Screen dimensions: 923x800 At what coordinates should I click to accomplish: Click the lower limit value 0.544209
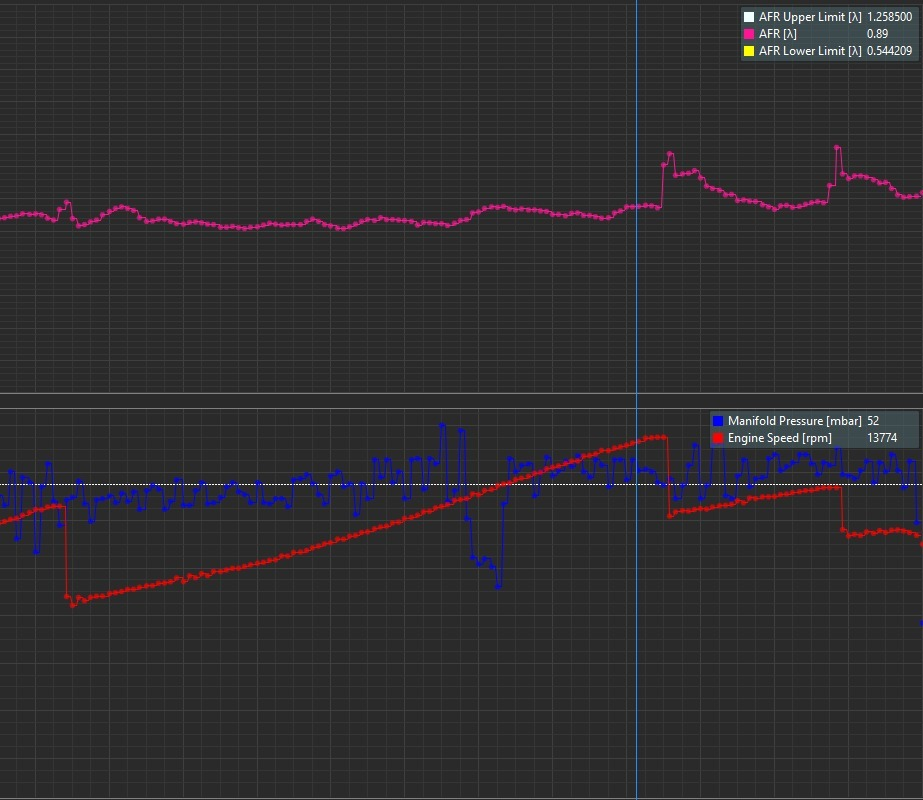coord(889,51)
